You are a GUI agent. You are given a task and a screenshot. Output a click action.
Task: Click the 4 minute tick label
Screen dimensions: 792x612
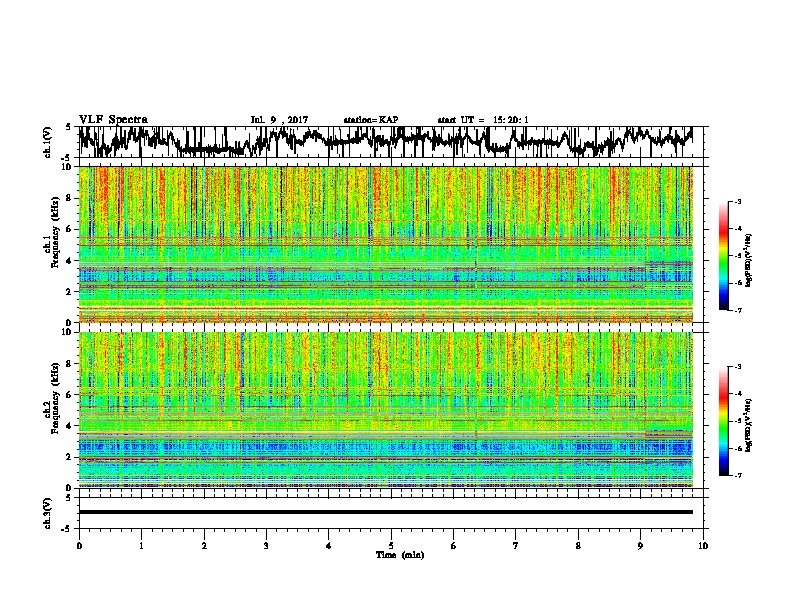click(329, 546)
